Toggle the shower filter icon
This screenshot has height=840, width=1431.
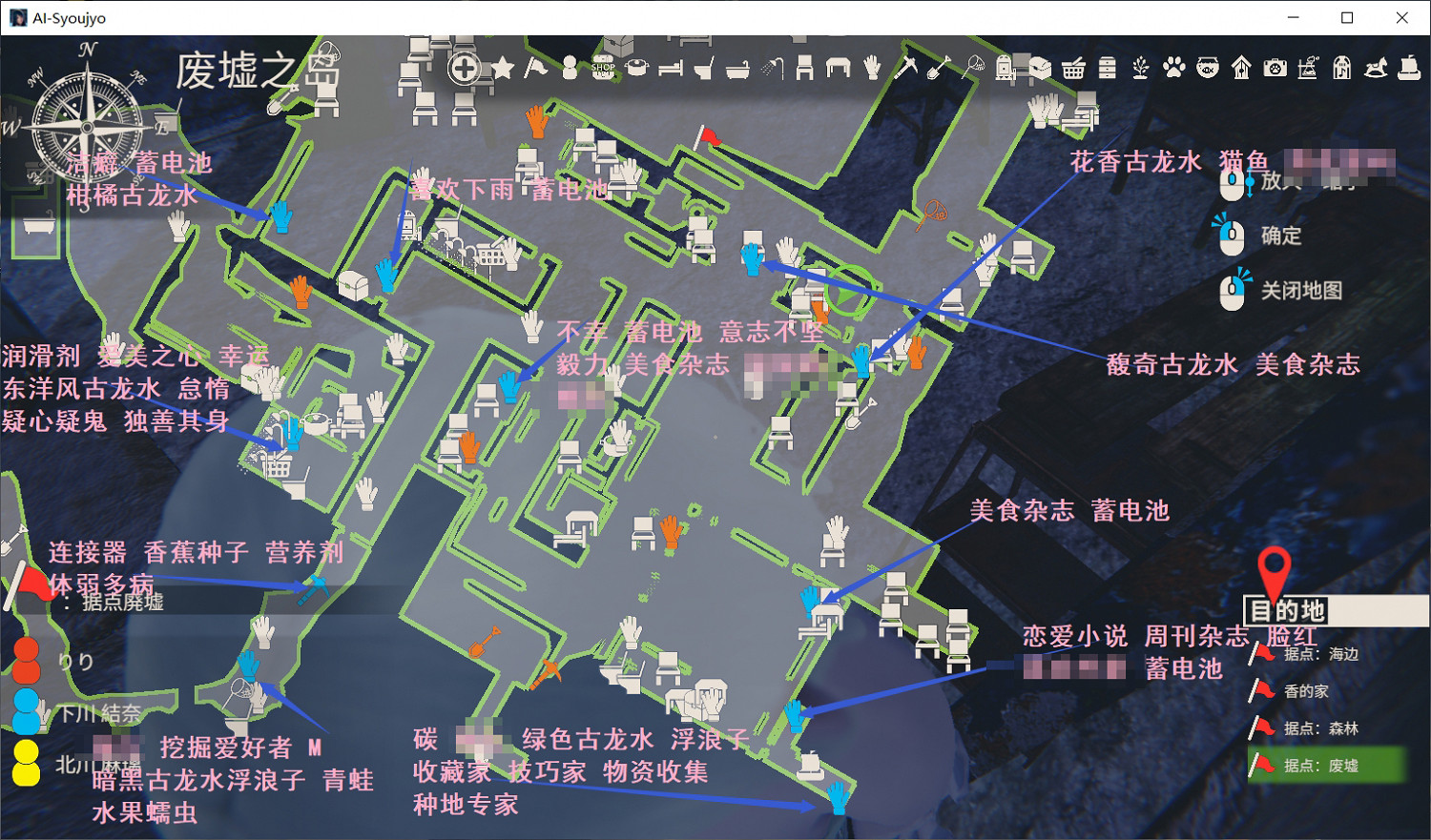click(772, 68)
